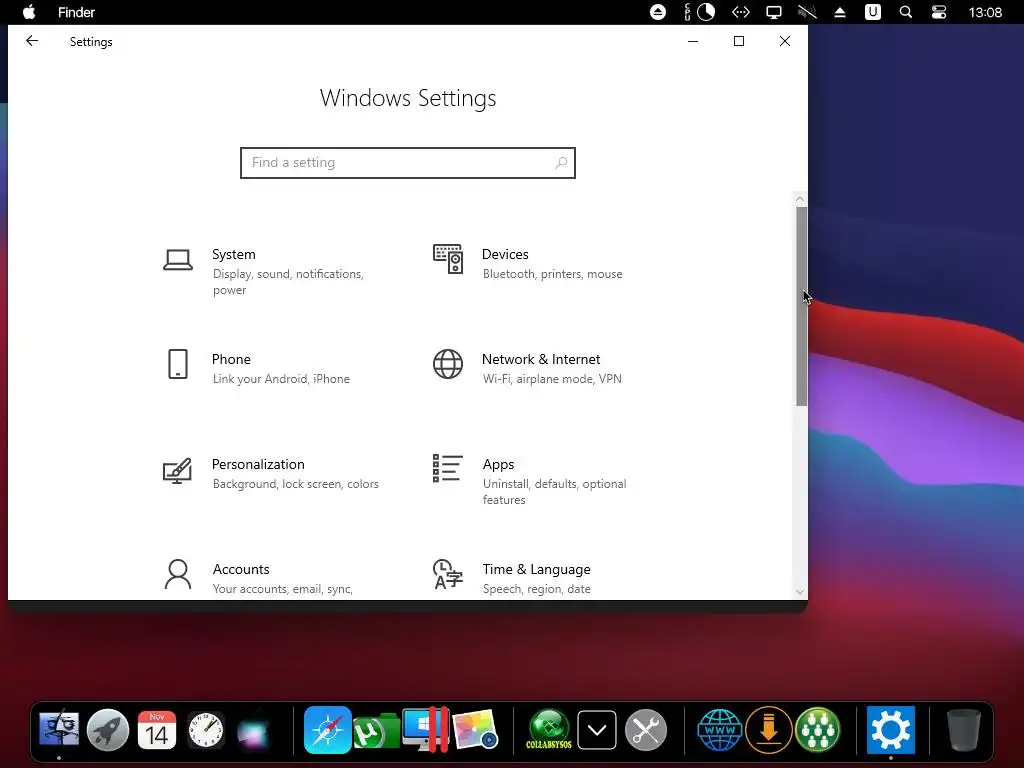
Task: Click the scrollbar down arrow
Action: (800, 592)
